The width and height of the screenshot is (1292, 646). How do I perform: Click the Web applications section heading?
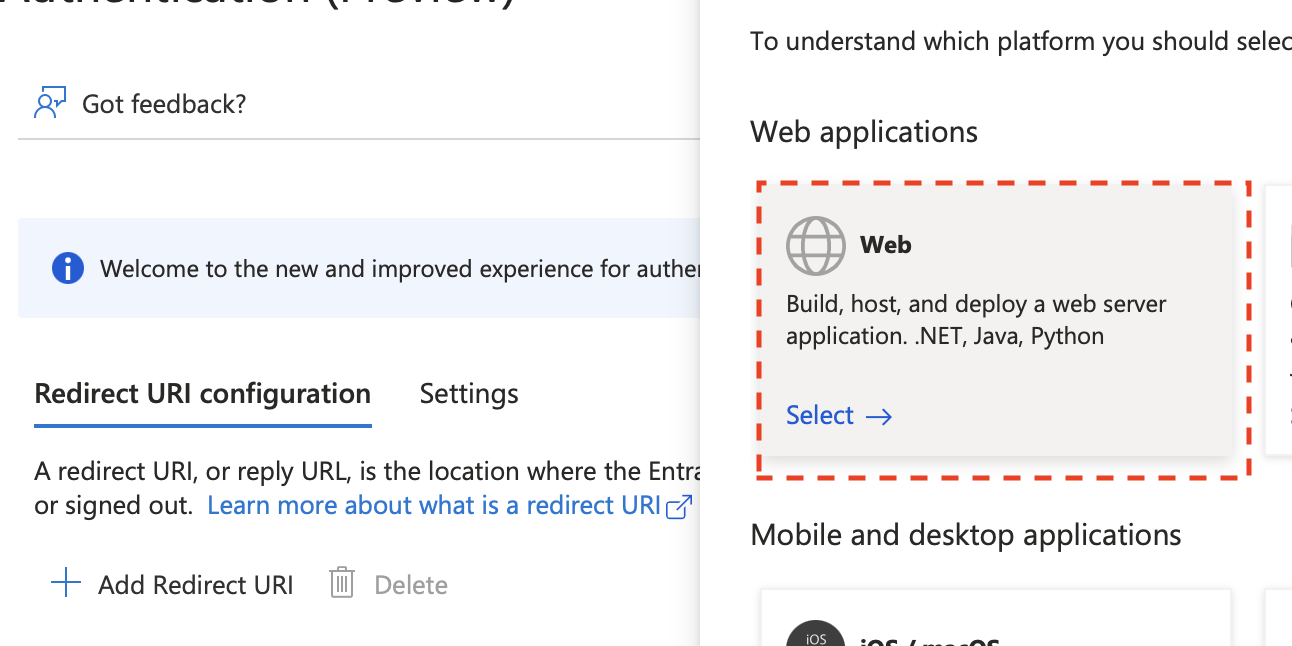864,132
